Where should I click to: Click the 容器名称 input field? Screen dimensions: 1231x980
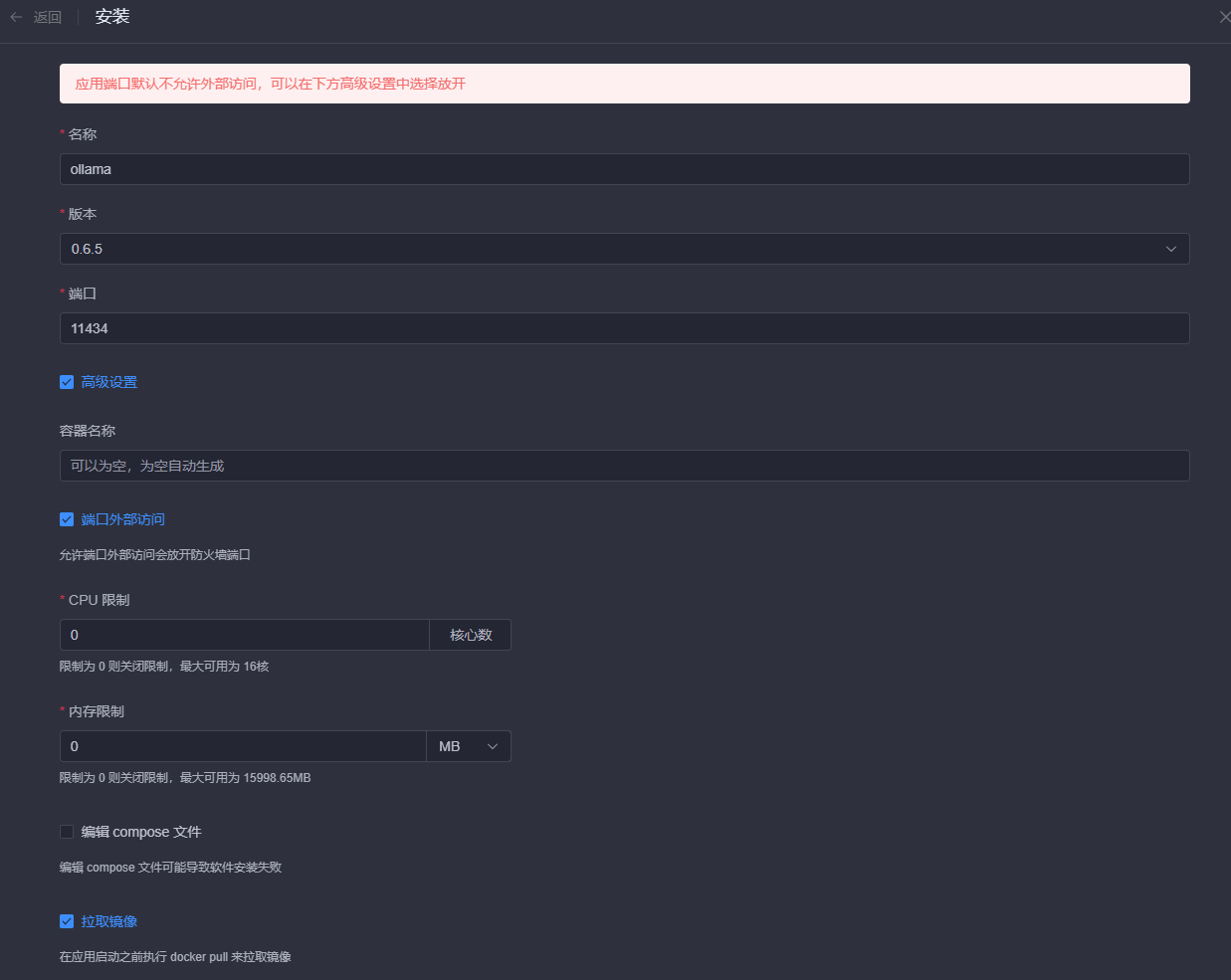coord(625,466)
